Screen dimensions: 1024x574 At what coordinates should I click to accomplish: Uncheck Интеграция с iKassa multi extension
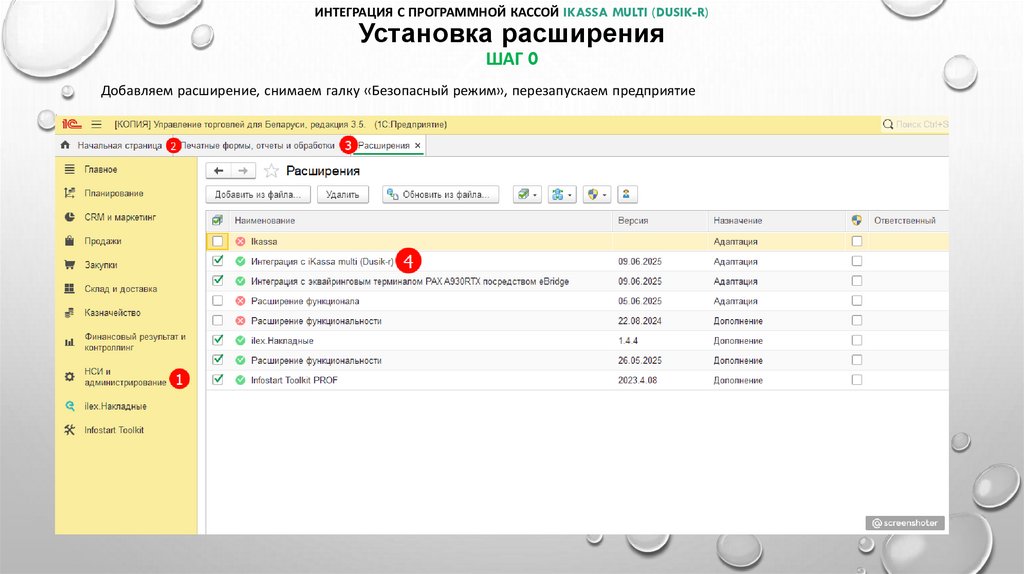tap(217, 261)
